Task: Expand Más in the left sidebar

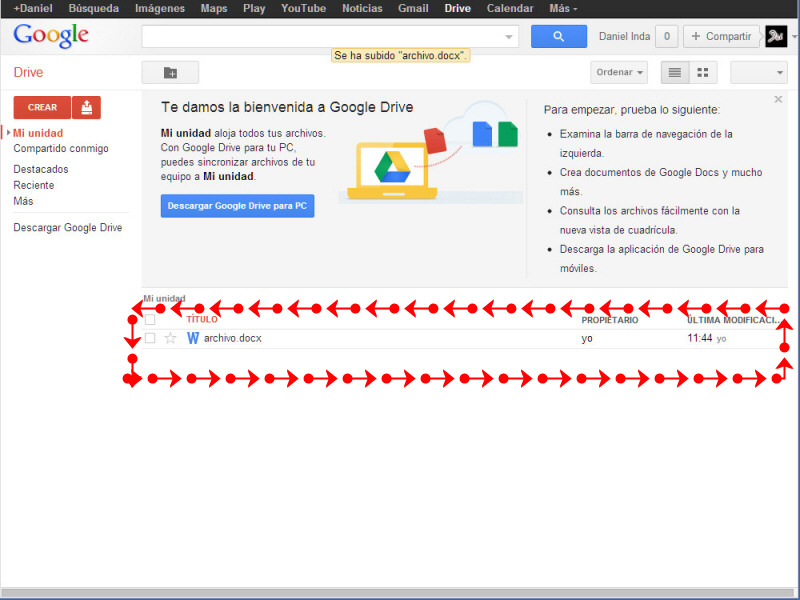Action: (23, 201)
